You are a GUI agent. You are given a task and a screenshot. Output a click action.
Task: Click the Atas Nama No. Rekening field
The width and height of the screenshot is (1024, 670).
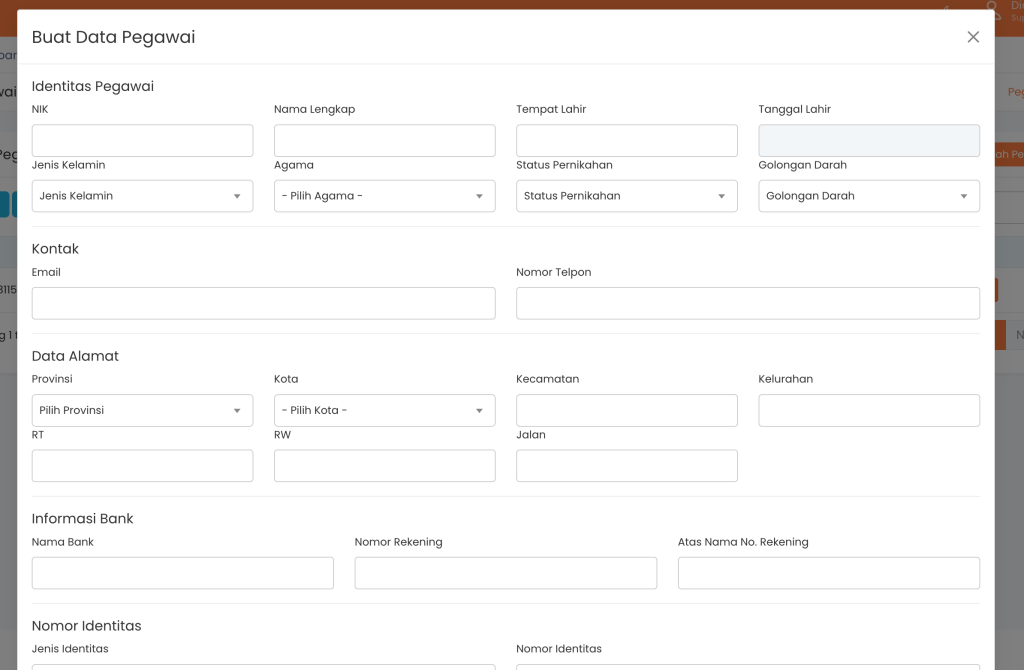(x=828, y=573)
